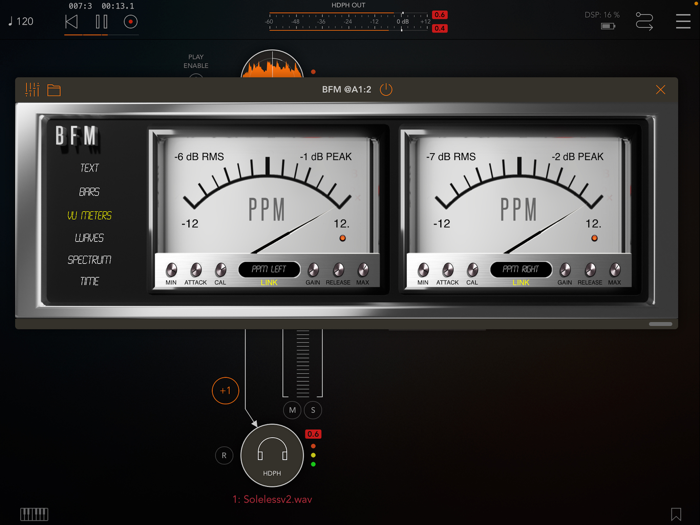Adjust the left meter RELEASE knob
This screenshot has width=700, height=525.
338,270
